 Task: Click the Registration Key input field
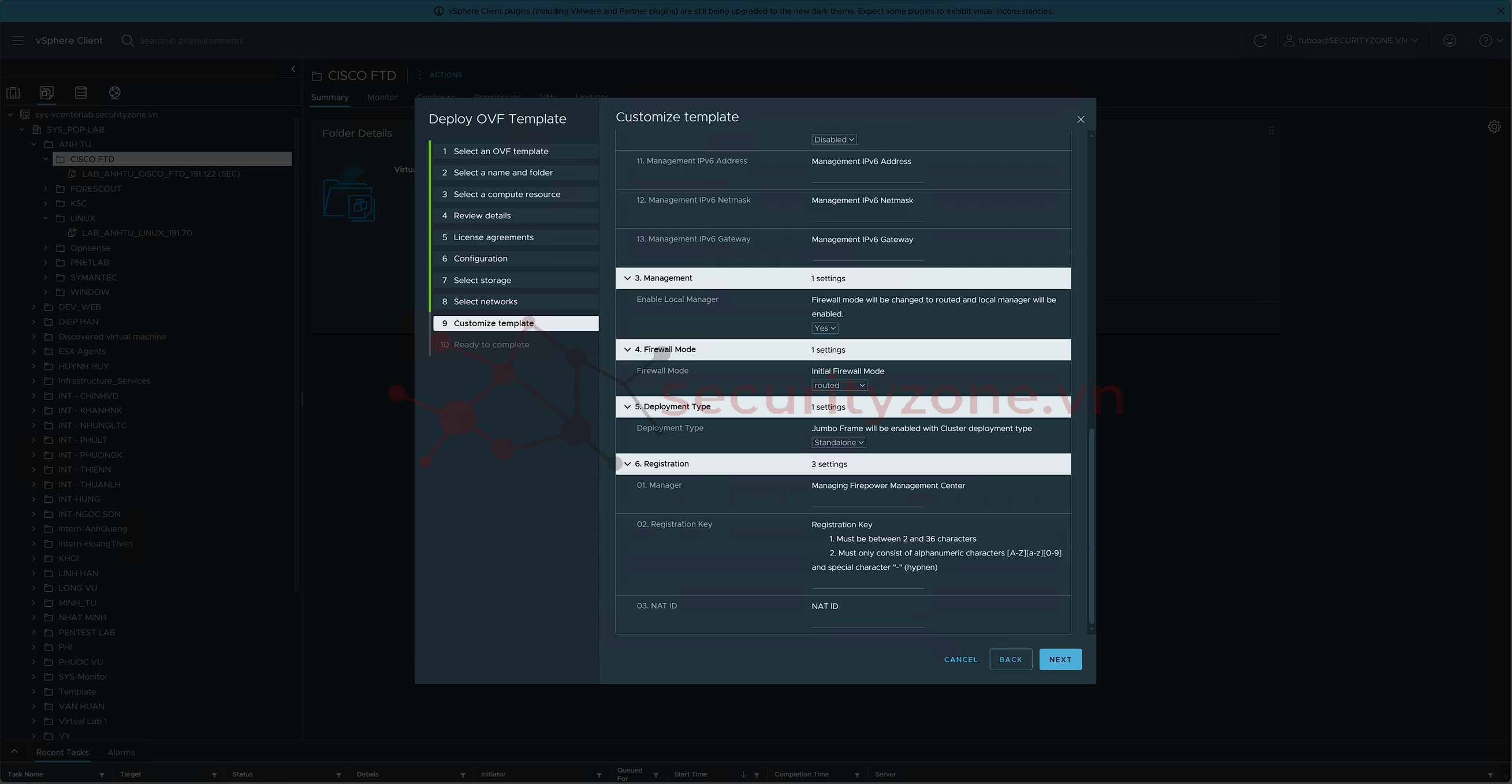click(x=867, y=582)
